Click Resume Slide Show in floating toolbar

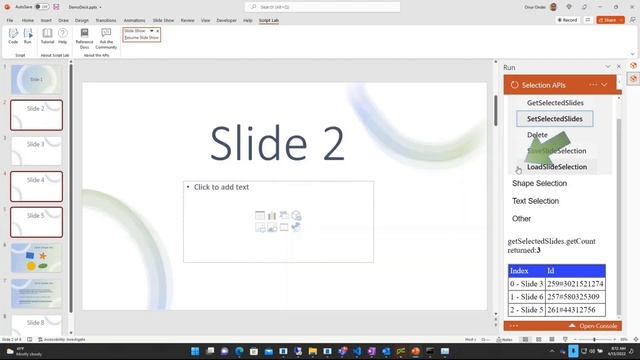pos(141,38)
